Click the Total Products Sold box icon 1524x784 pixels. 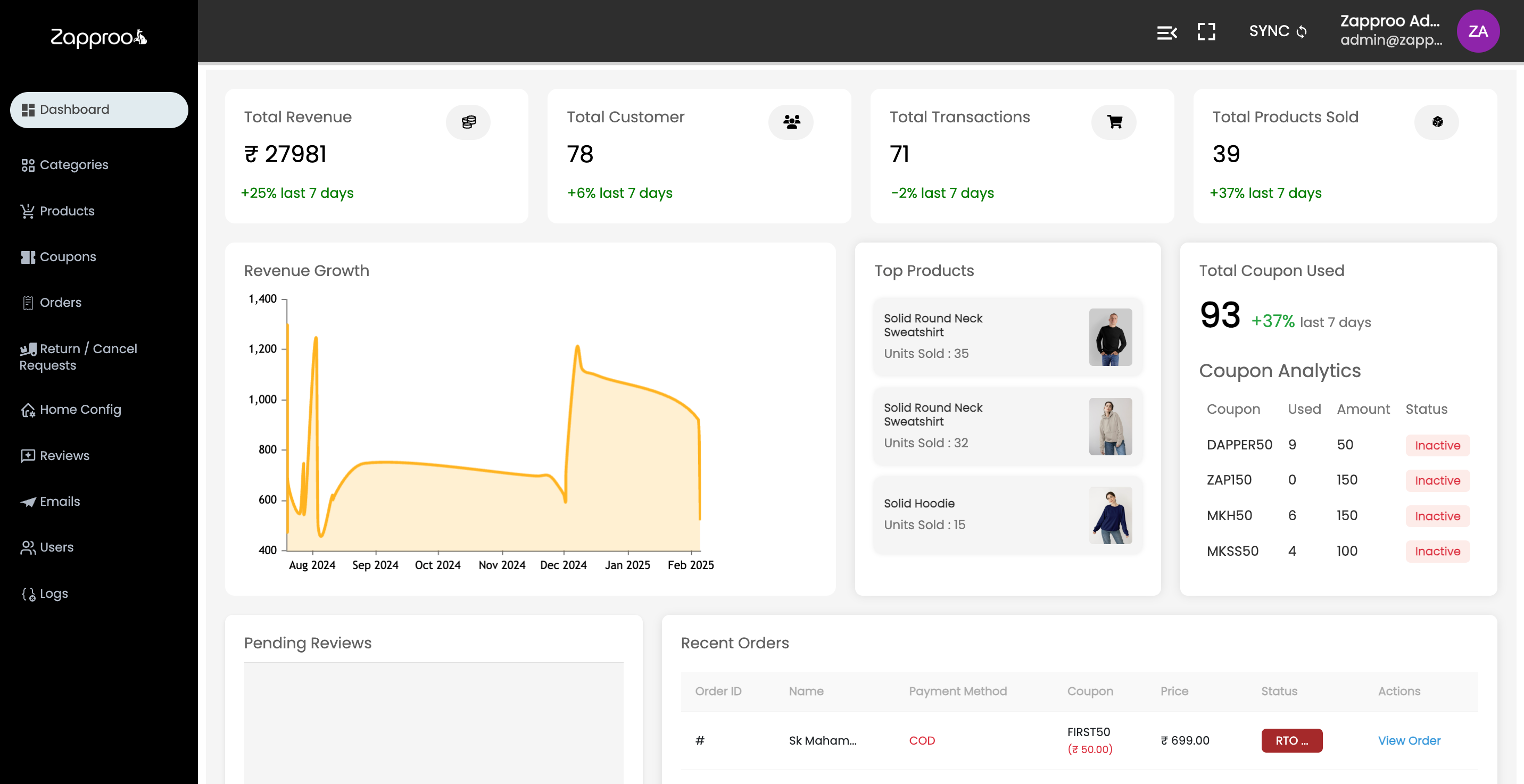point(1437,122)
